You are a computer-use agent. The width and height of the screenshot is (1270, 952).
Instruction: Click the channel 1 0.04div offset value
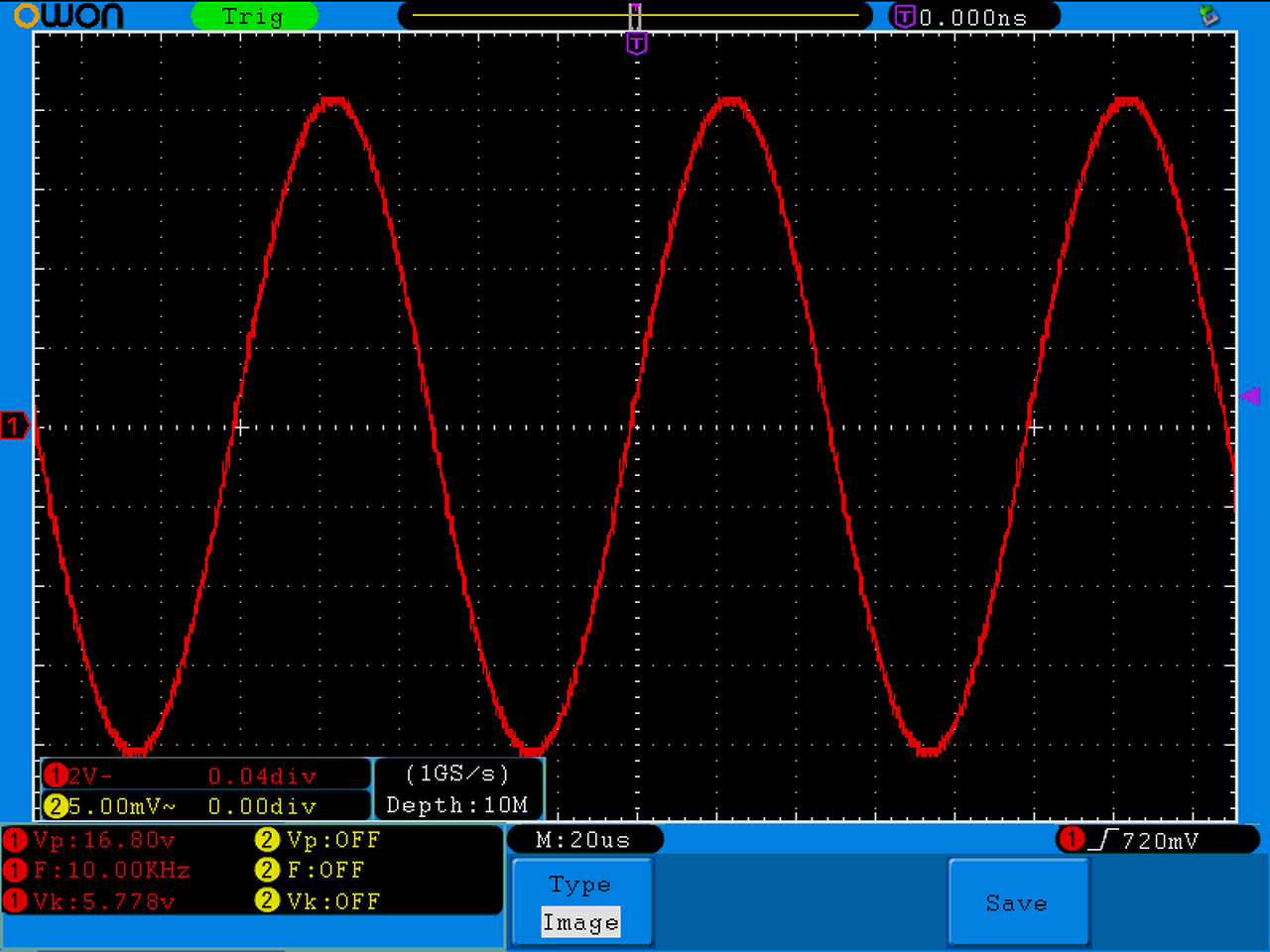(x=262, y=775)
